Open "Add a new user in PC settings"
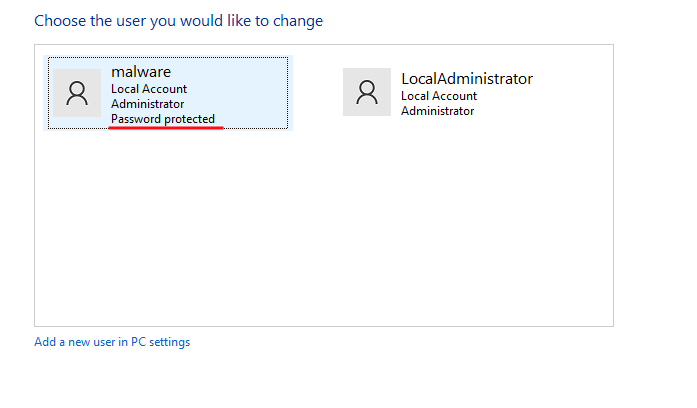The width and height of the screenshot is (697, 408). [x=112, y=342]
